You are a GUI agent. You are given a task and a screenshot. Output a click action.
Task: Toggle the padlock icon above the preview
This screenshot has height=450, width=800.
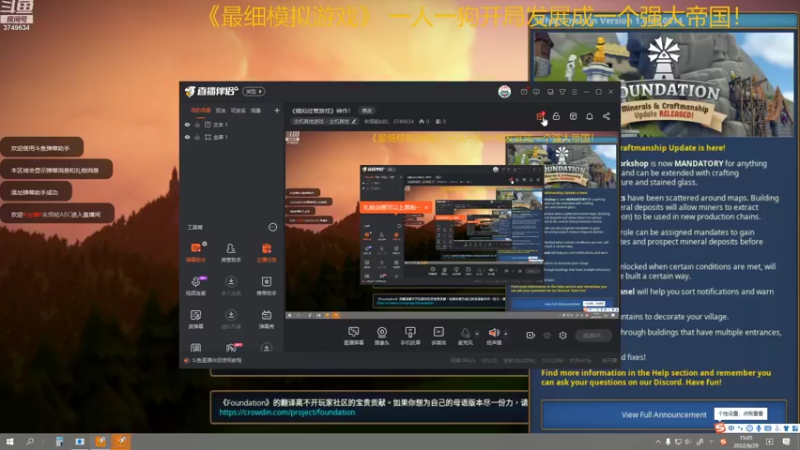[x=557, y=116]
